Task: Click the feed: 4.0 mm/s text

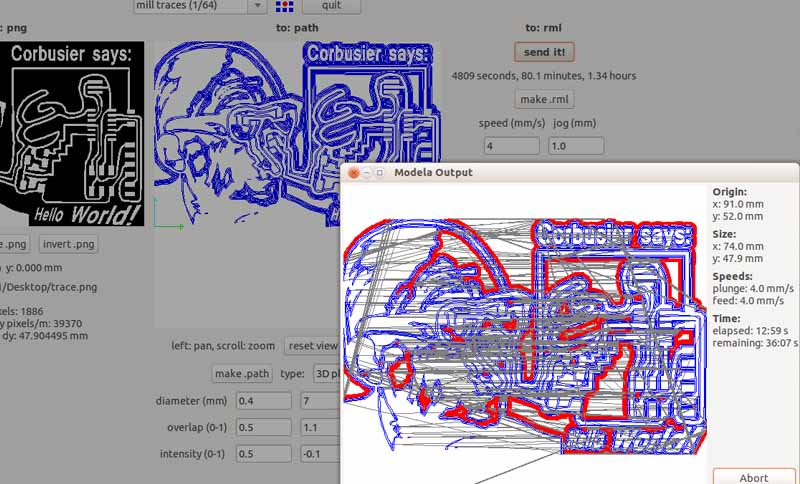Action: [748, 301]
